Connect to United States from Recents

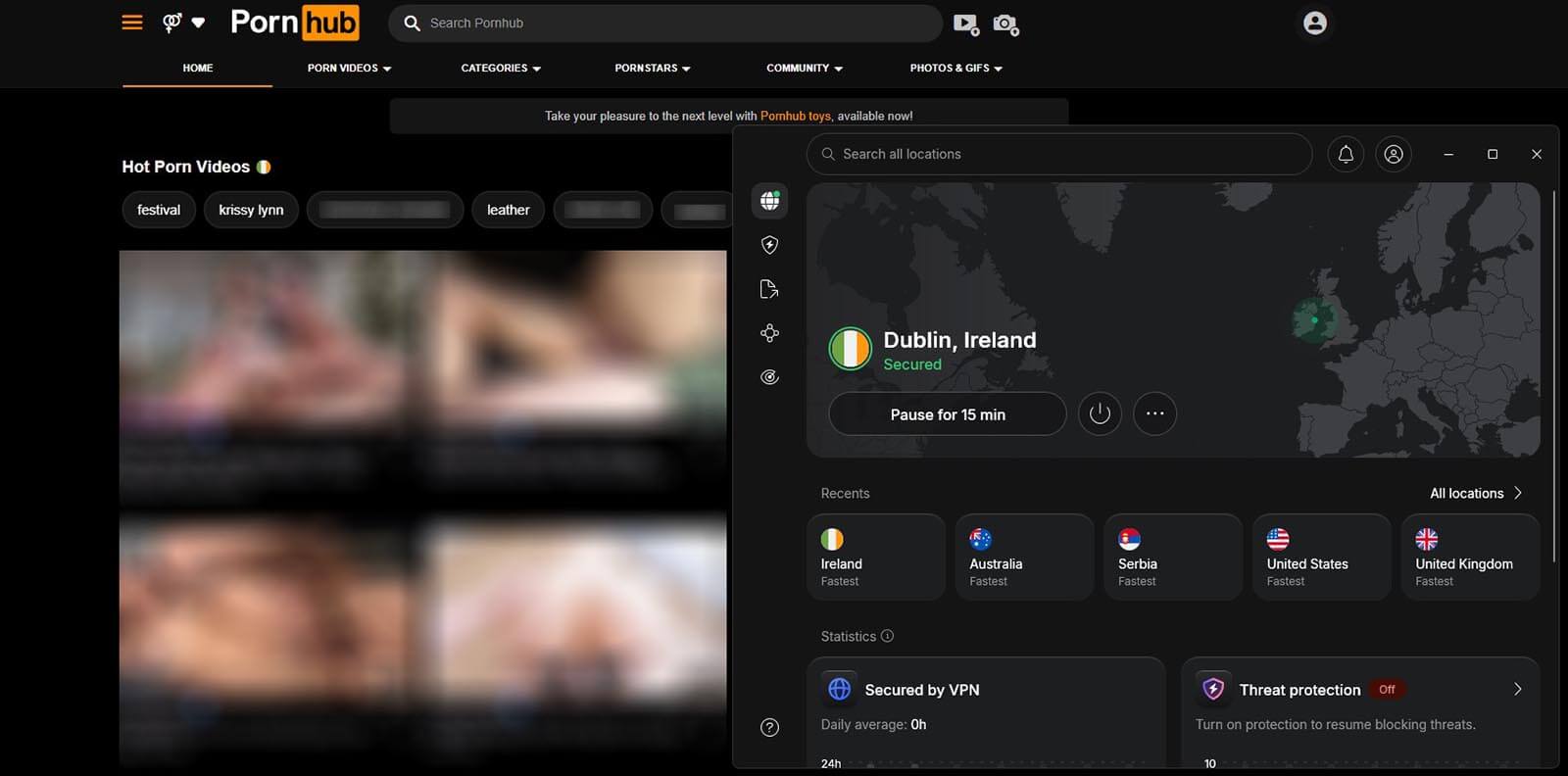click(x=1322, y=557)
